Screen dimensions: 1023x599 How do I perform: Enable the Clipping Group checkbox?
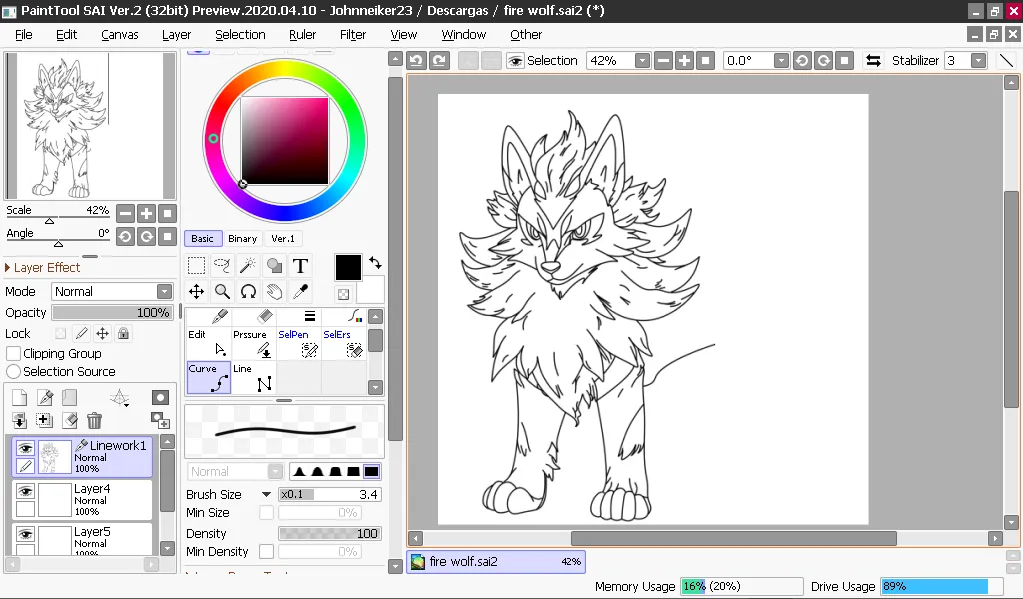pyautogui.click(x=13, y=354)
